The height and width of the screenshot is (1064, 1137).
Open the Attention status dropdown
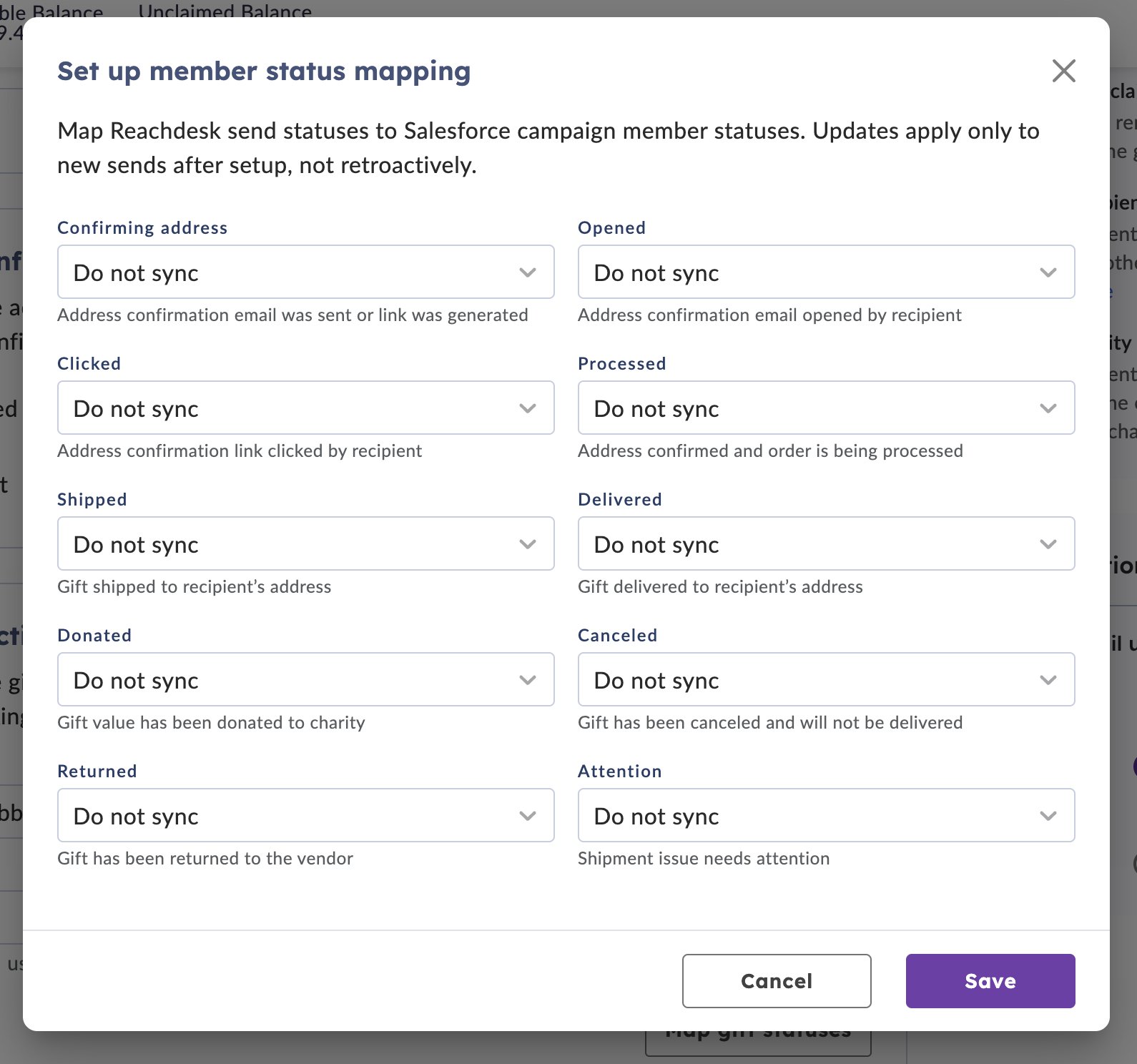point(826,815)
